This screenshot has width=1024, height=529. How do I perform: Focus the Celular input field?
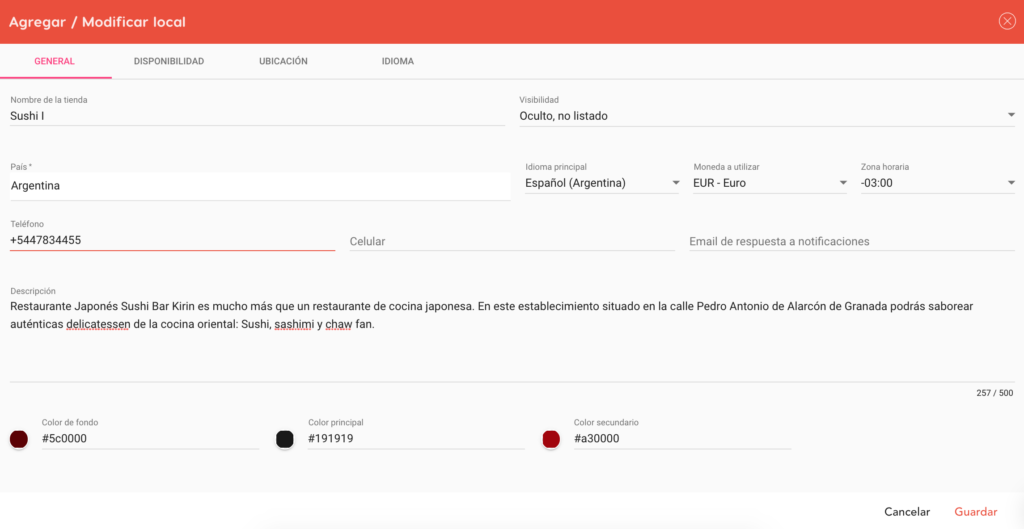click(512, 242)
